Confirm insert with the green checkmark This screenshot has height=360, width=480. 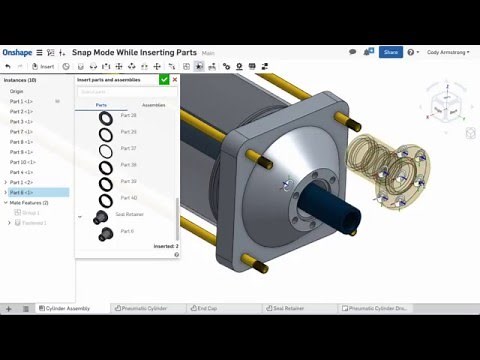pos(164,80)
